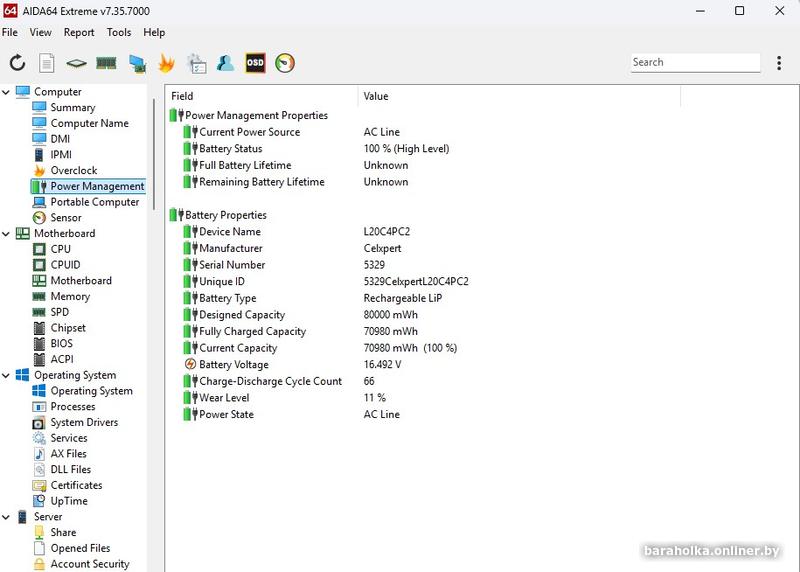Open the Help menu
The image size is (800, 572).
click(x=154, y=32)
